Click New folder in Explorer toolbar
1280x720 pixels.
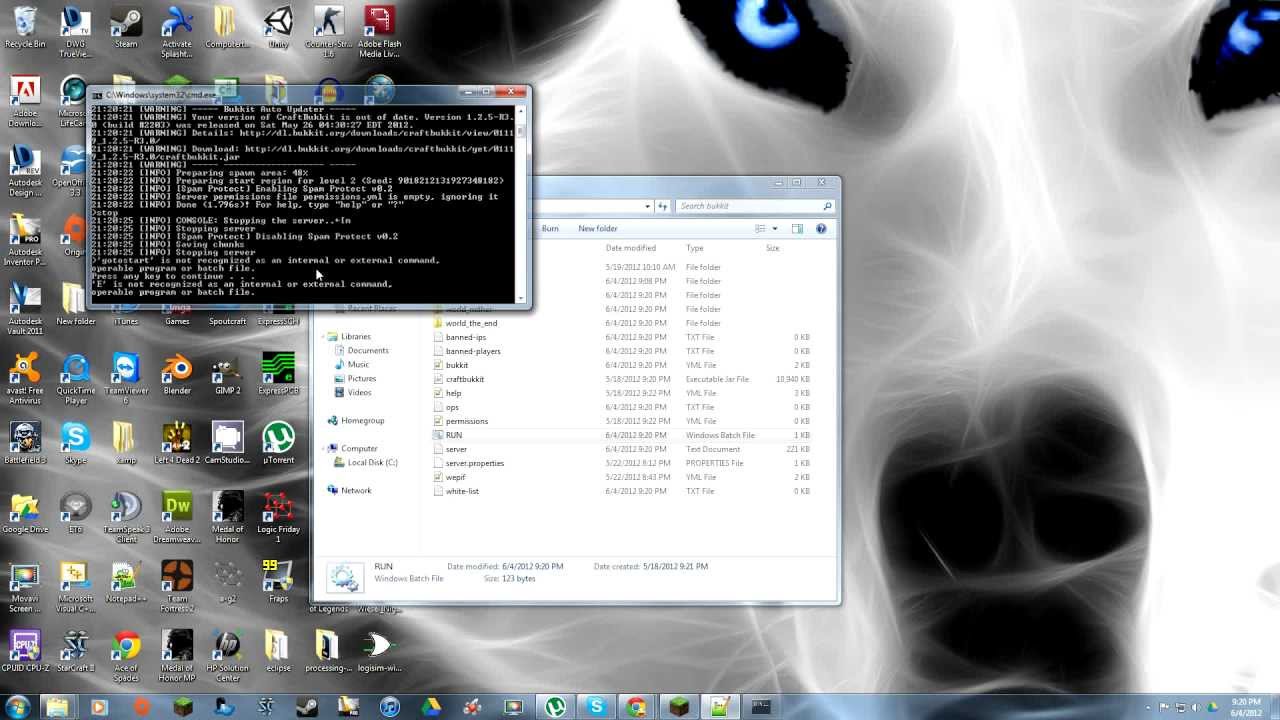coord(598,229)
